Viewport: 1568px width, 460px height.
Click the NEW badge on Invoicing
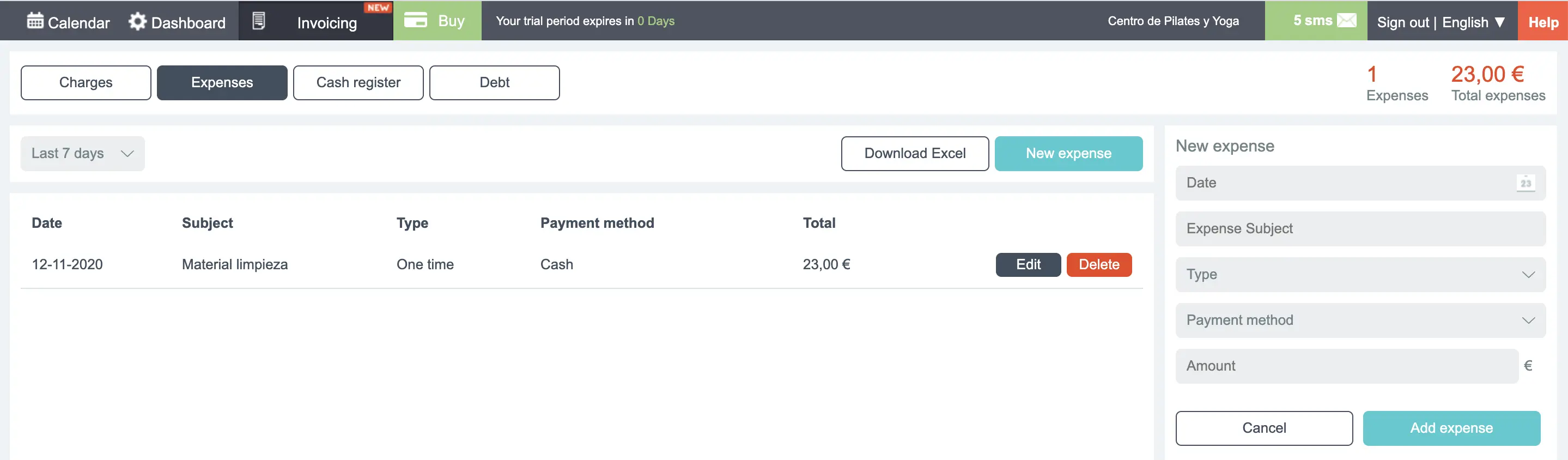[x=378, y=7]
